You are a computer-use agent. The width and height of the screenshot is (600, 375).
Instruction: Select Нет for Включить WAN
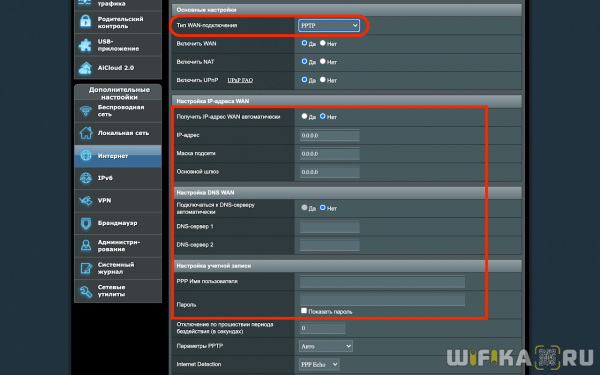pos(323,43)
